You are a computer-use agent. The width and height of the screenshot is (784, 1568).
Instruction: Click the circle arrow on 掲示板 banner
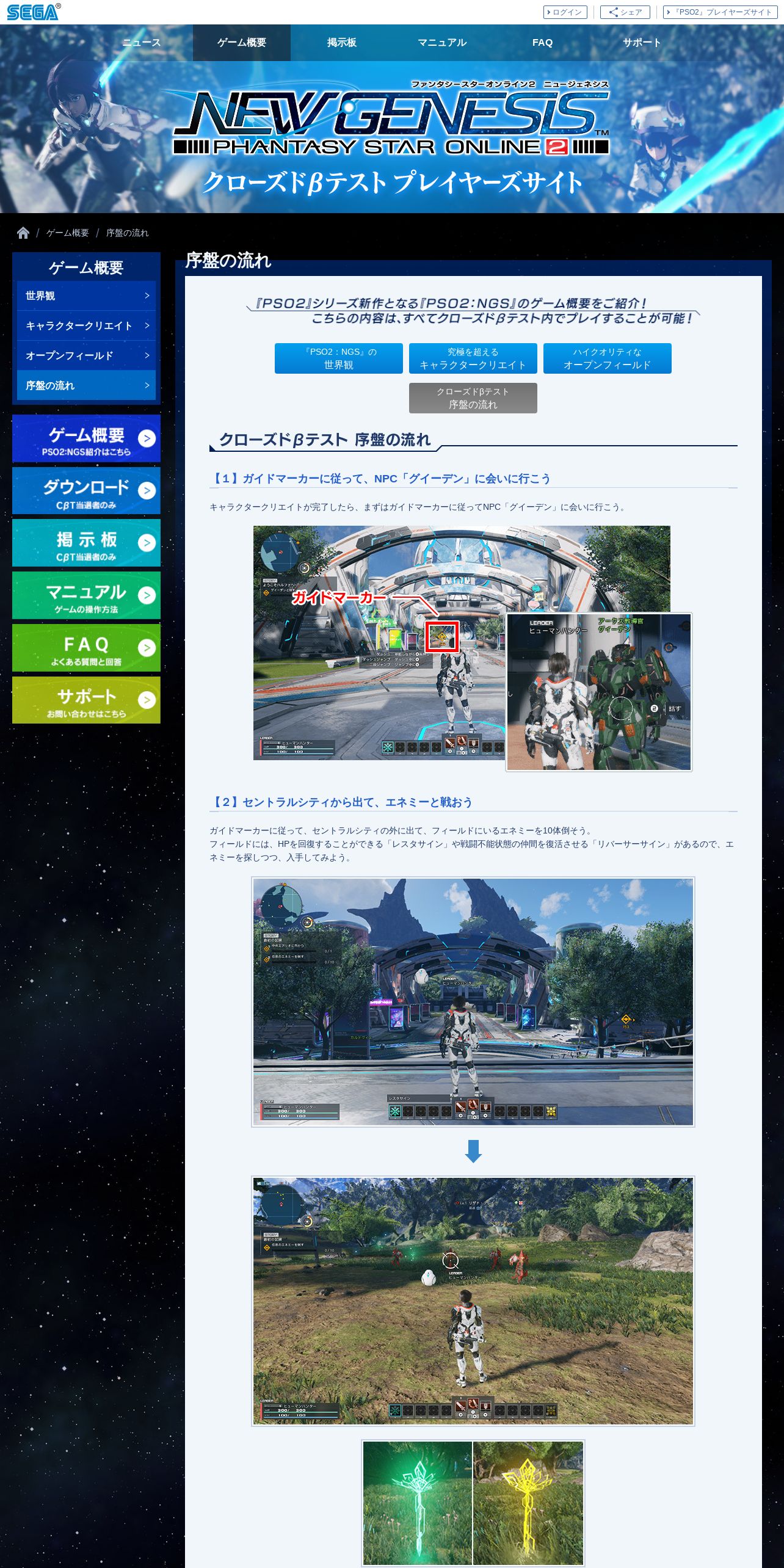(x=147, y=542)
